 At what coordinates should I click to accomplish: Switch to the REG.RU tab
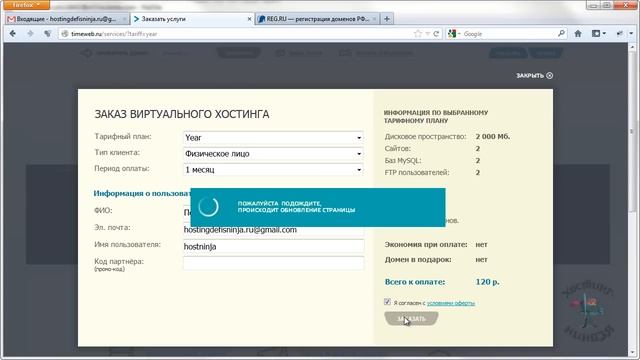point(318,19)
